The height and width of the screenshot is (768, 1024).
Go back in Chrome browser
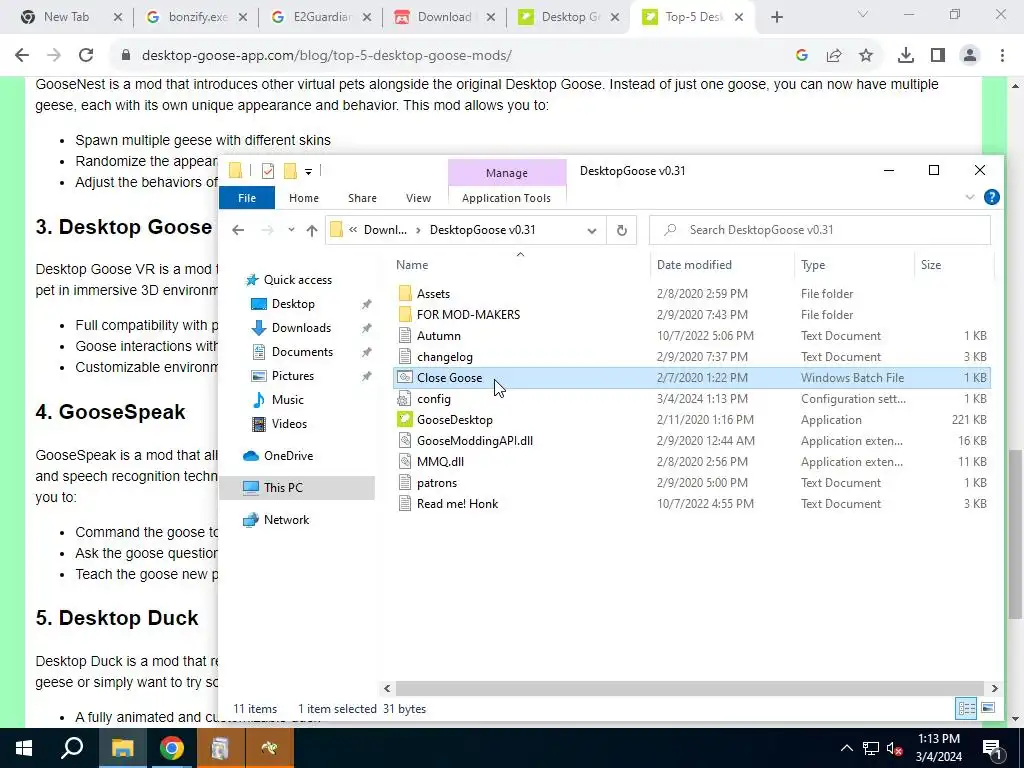point(22,56)
